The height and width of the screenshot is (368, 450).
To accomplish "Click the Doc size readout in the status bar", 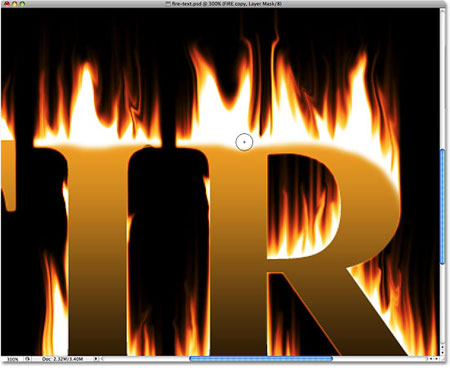I will pos(63,359).
